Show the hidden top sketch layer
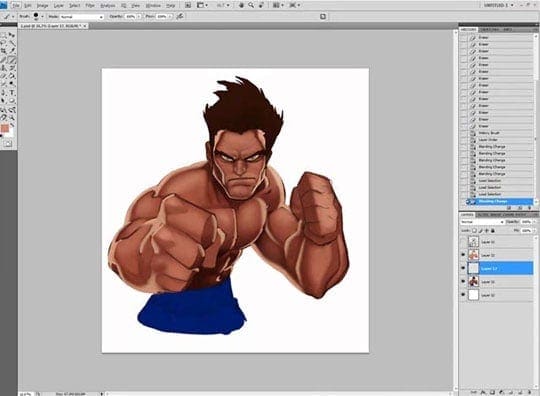This screenshot has width=540, height=396. [x=463, y=242]
